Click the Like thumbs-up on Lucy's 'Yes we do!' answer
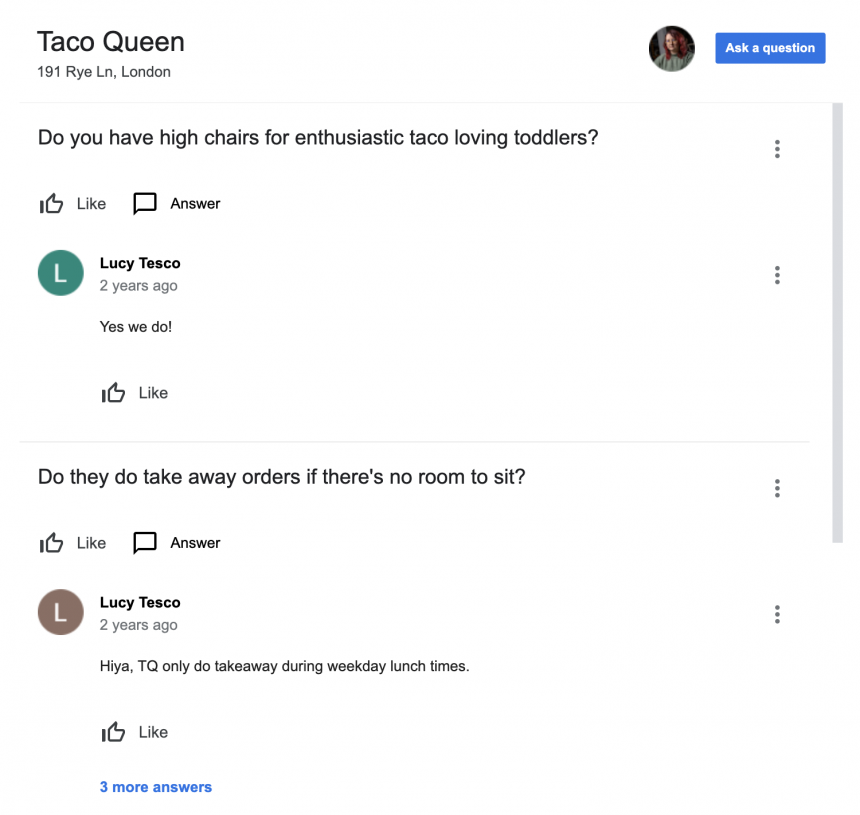The width and height of the screenshot is (860, 815). pos(114,392)
